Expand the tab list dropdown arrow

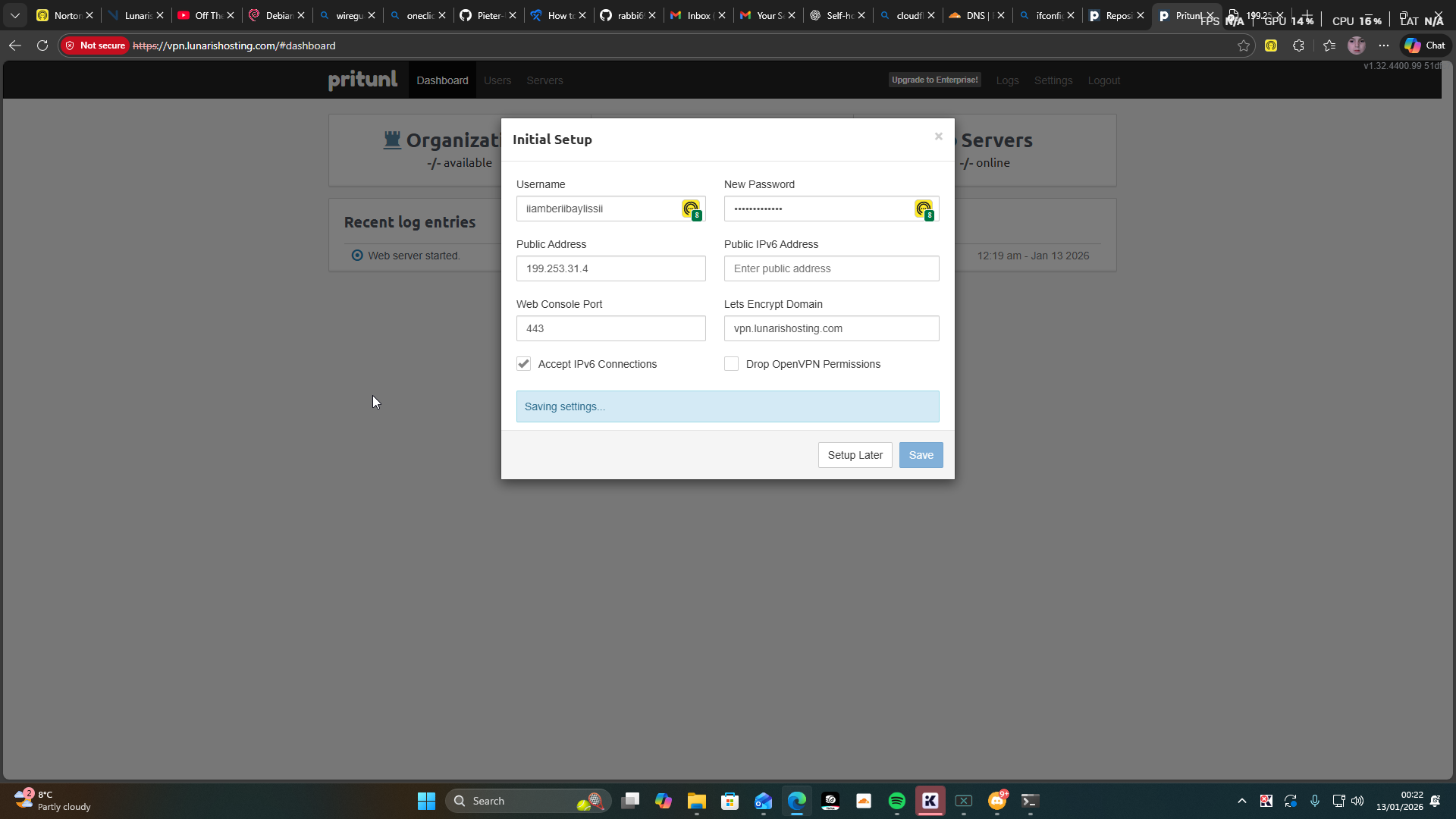(14, 15)
